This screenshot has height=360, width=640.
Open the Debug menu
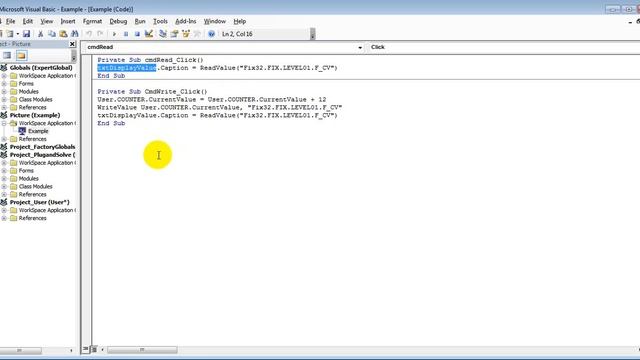(118, 21)
